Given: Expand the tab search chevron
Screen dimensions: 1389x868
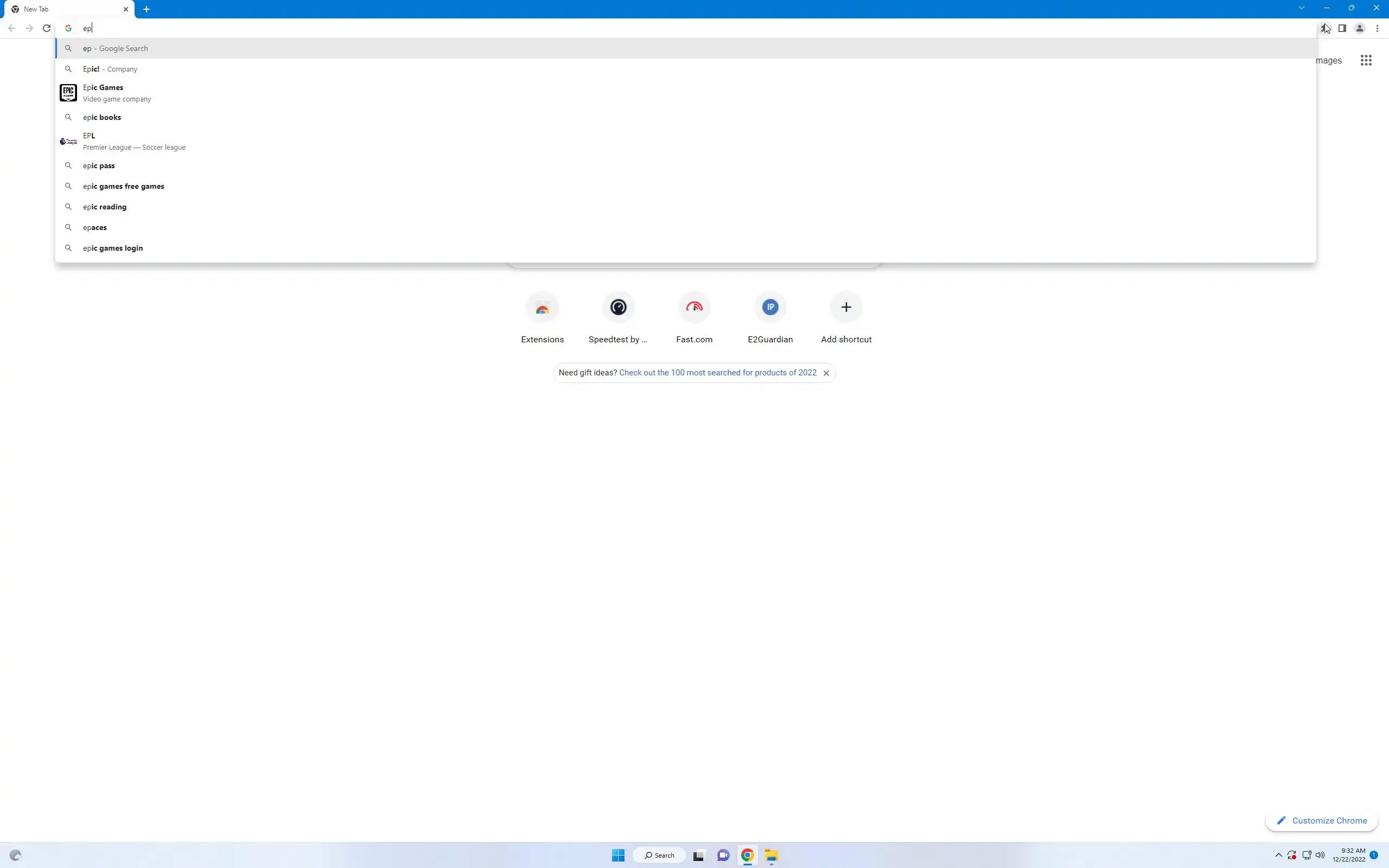Looking at the screenshot, I should 1301,8.
